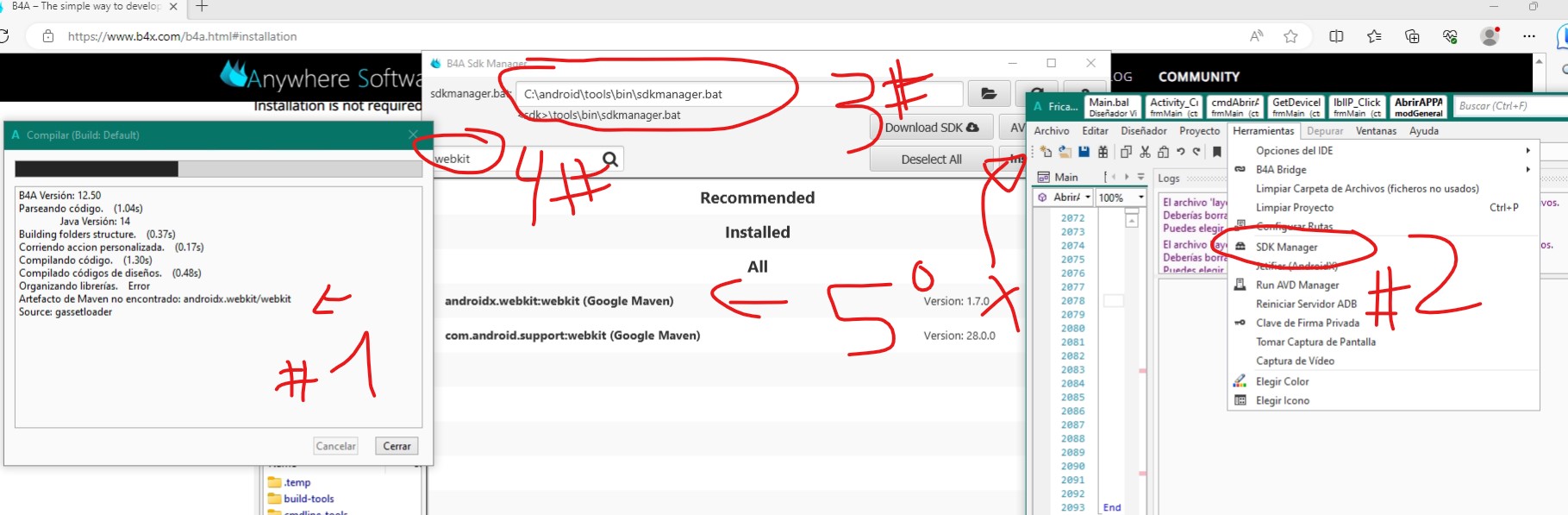Select Limpiar Carpeta de Archivos menu item
The width and height of the screenshot is (1568, 515).
click(x=1384, y=188)
